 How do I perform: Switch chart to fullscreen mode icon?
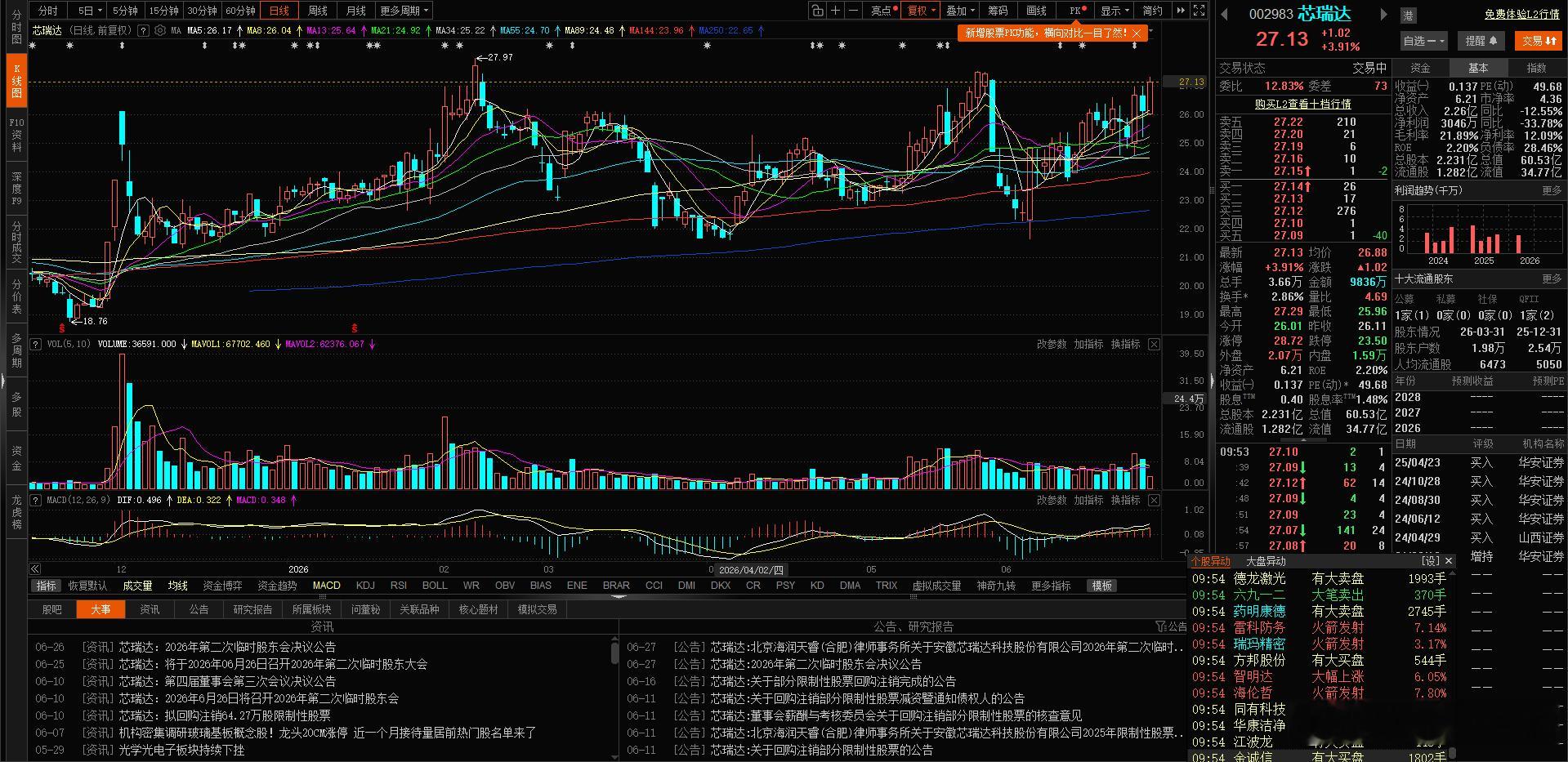tap(1199, 11)
